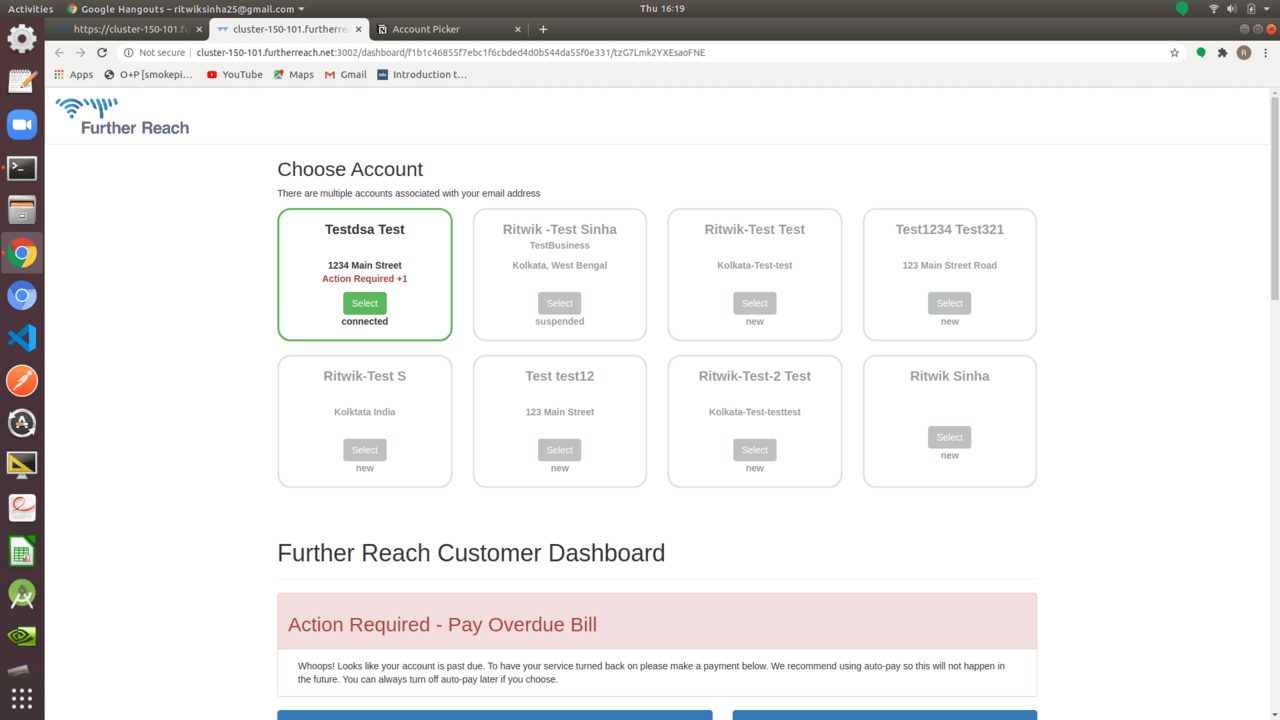Open Terminal from the dock

[22, 168]
